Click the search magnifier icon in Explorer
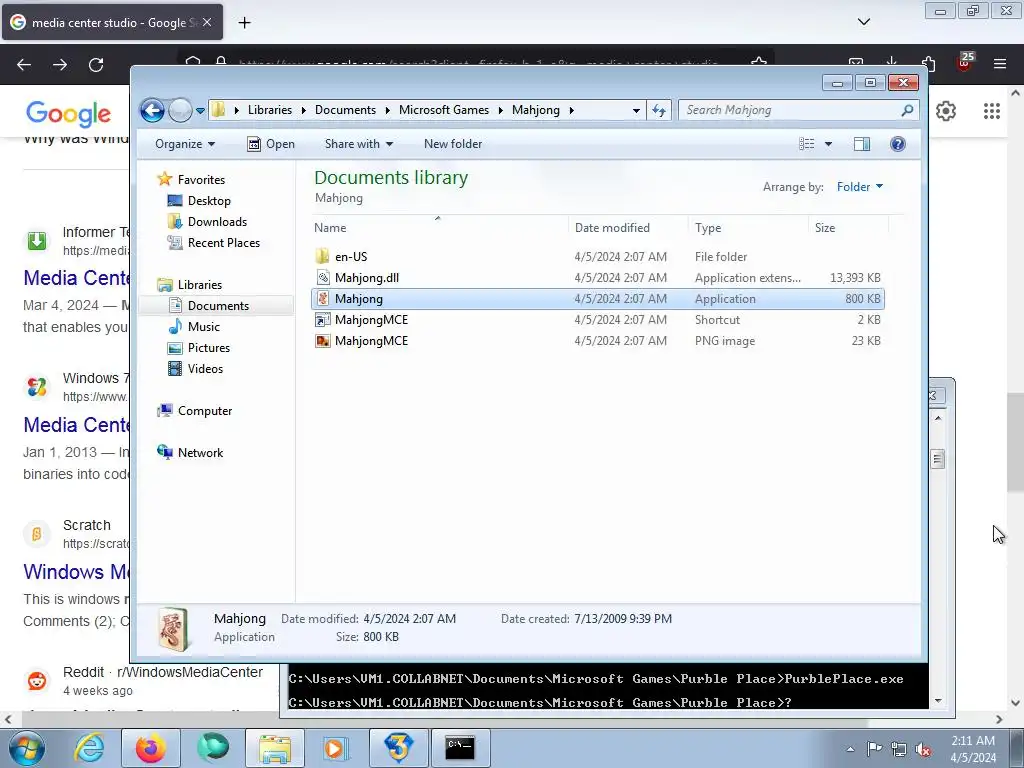 click(907, 110)
